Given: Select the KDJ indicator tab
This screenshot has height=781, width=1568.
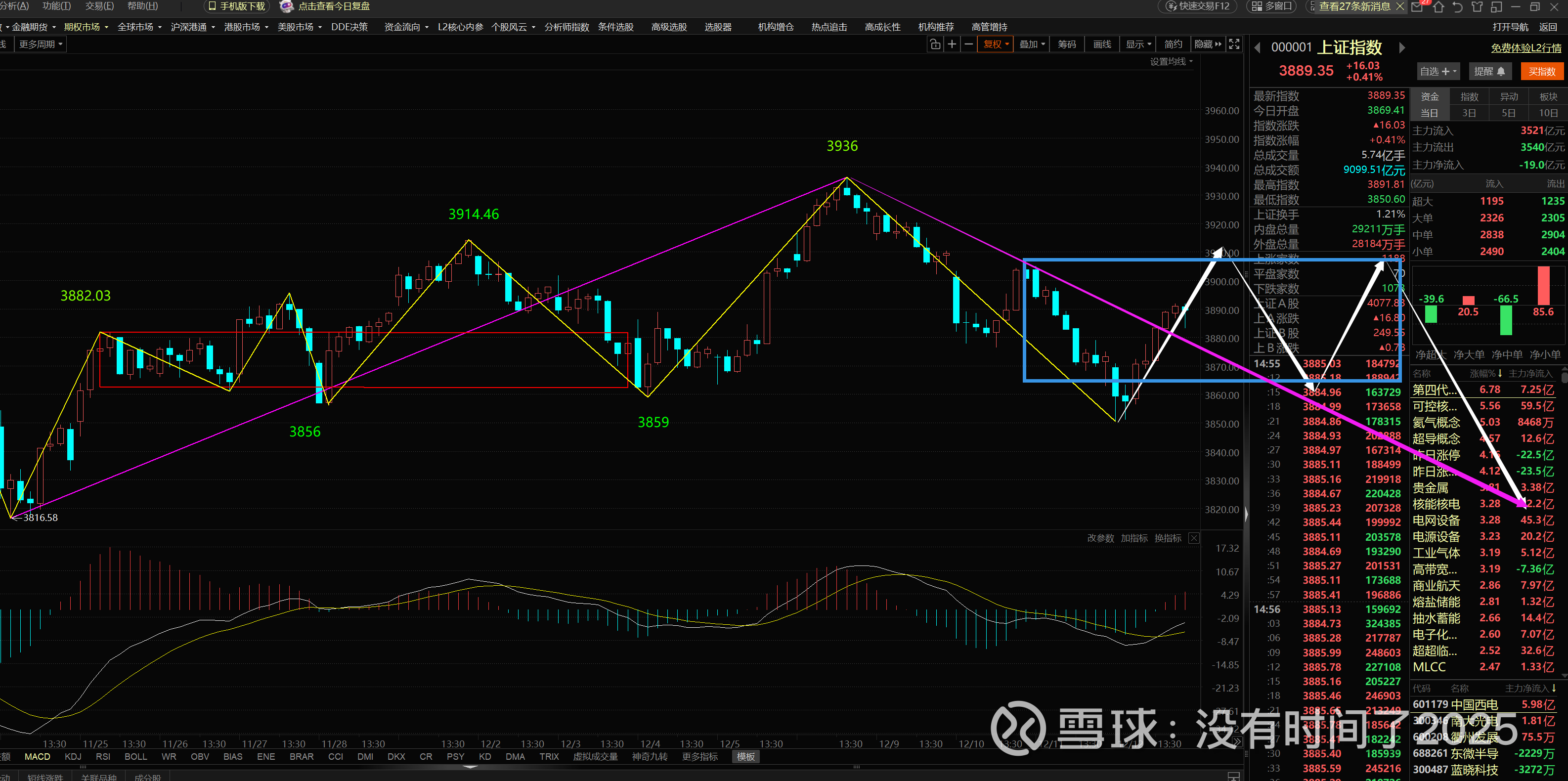Looking at the screenshot, I should 73,757.
